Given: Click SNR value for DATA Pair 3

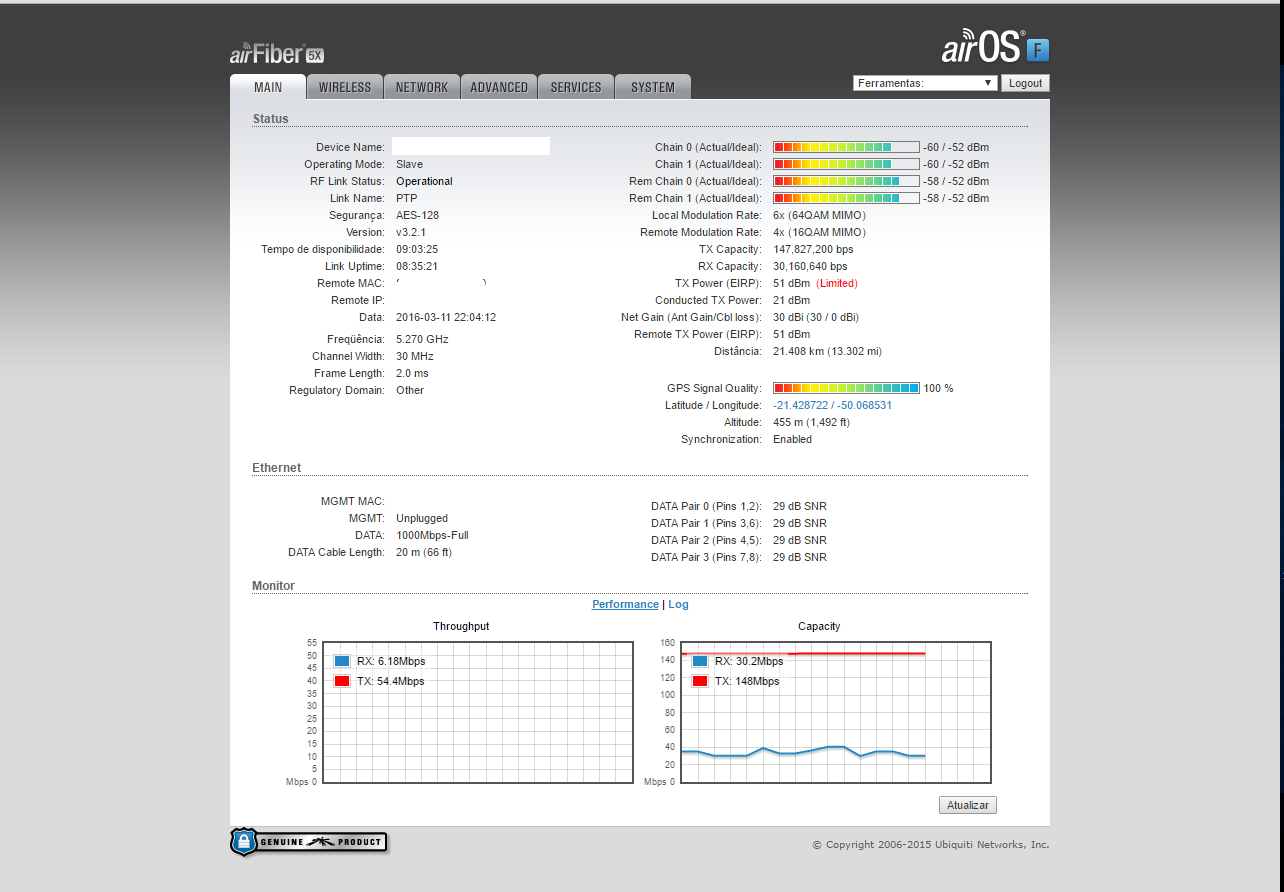Looking at the screenshot, I should click(800, 557).
